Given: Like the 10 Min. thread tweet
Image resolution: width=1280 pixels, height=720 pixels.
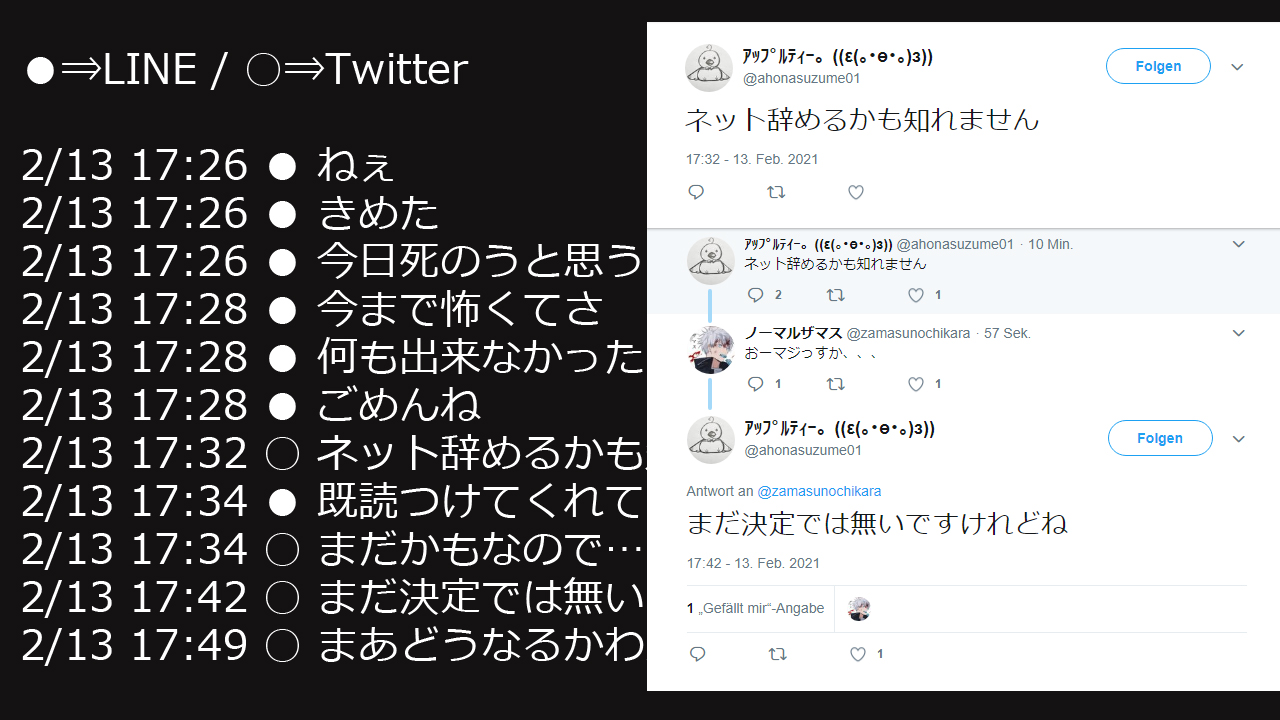Looking at the screenshot, I should click(x=916, y=295).
